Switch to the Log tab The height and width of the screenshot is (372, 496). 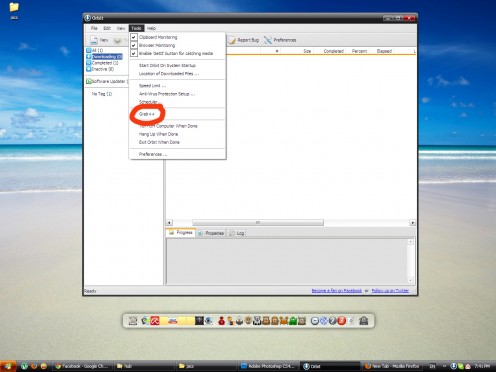(237, 233)
